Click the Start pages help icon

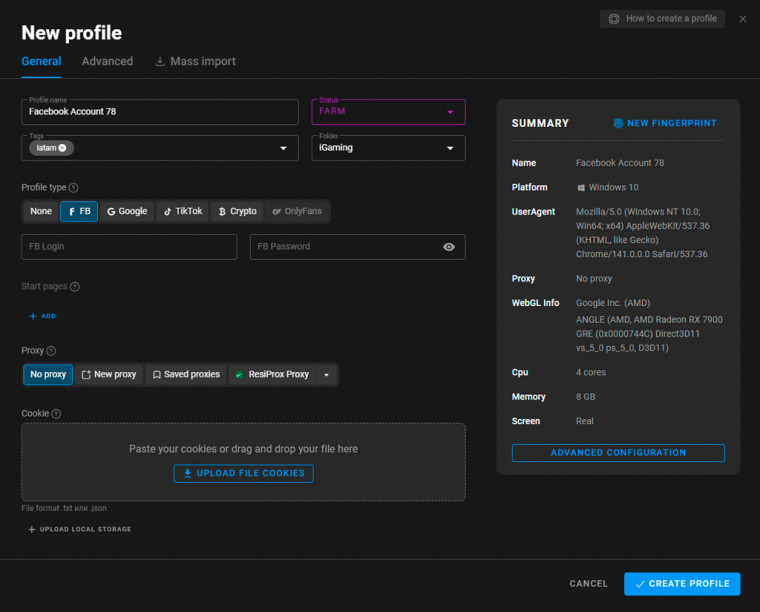pos(75,287)
